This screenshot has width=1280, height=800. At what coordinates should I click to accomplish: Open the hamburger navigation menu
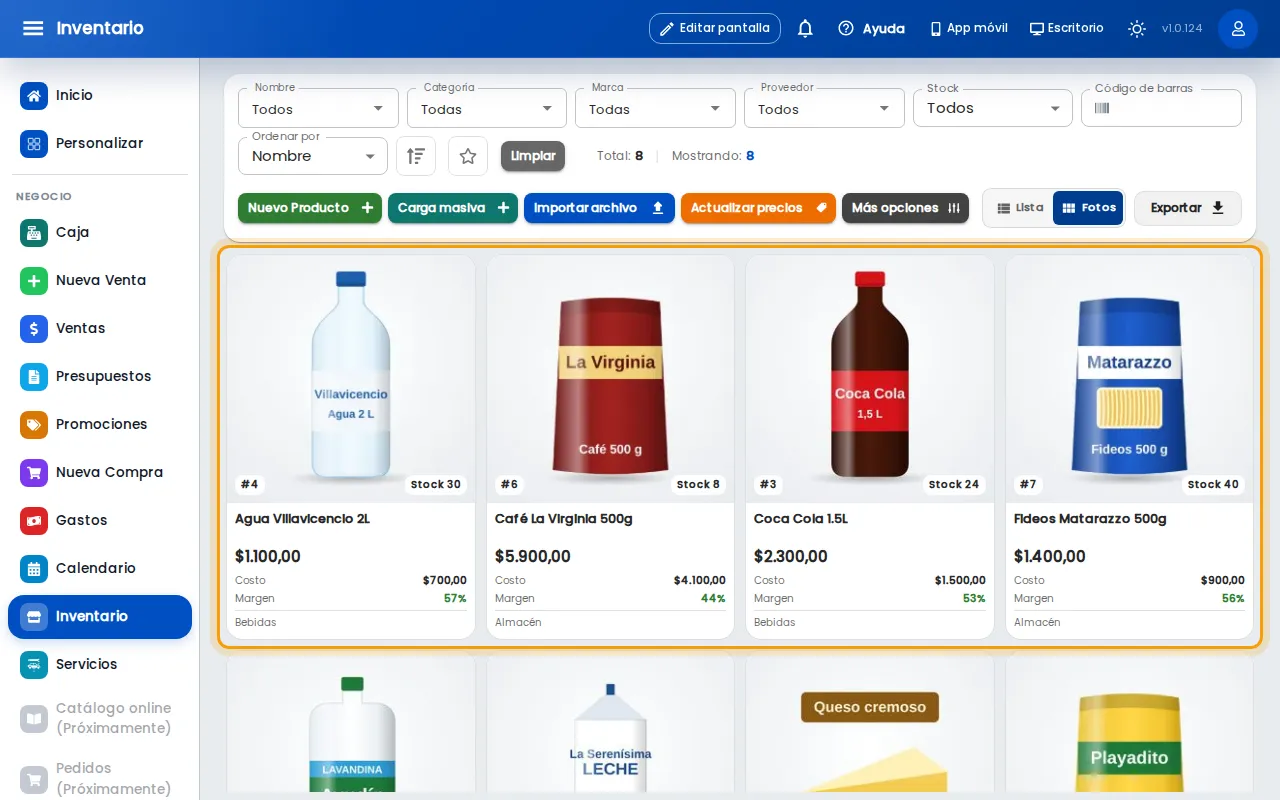coord(33,28)
